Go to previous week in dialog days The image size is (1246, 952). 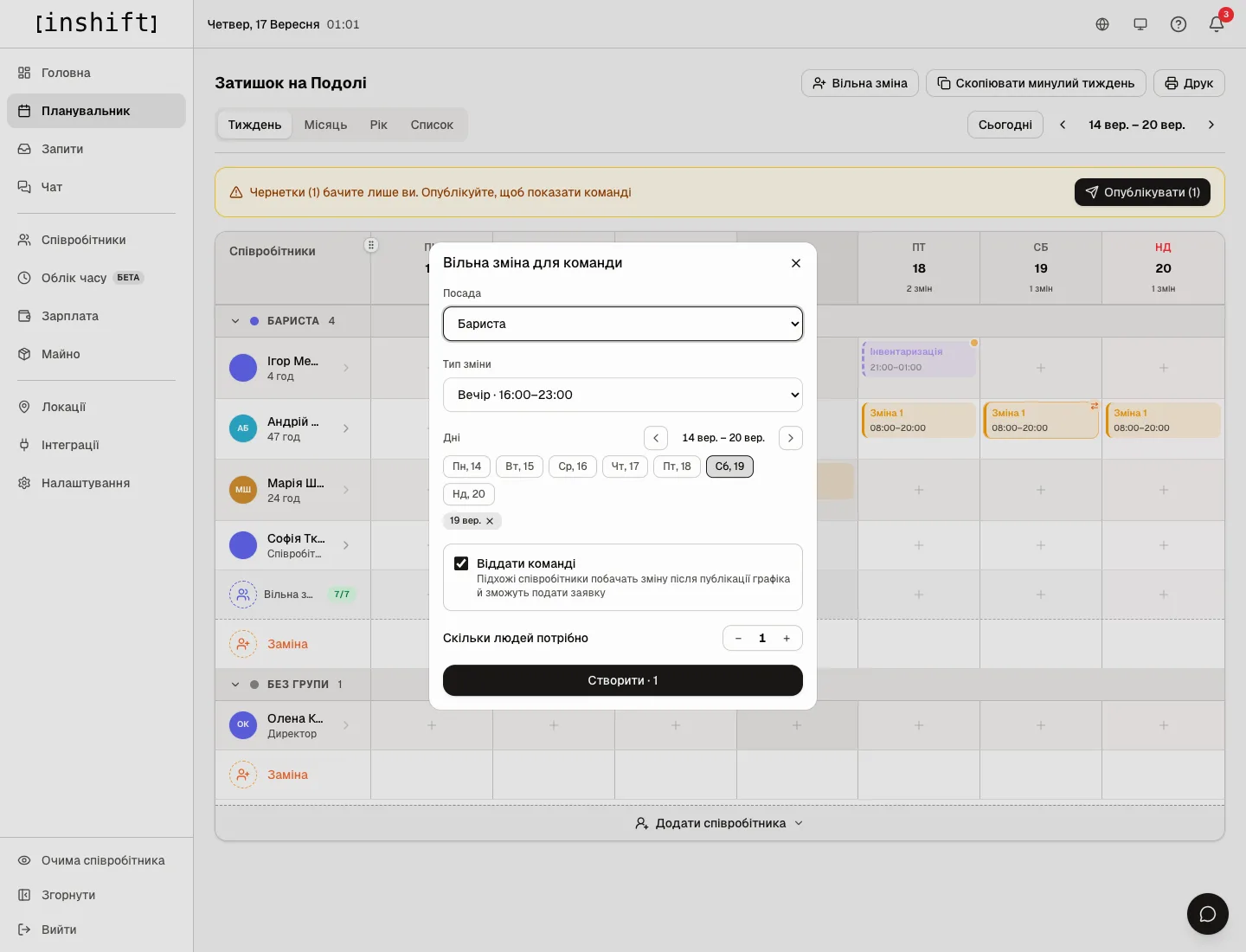[x=656, y=438]
